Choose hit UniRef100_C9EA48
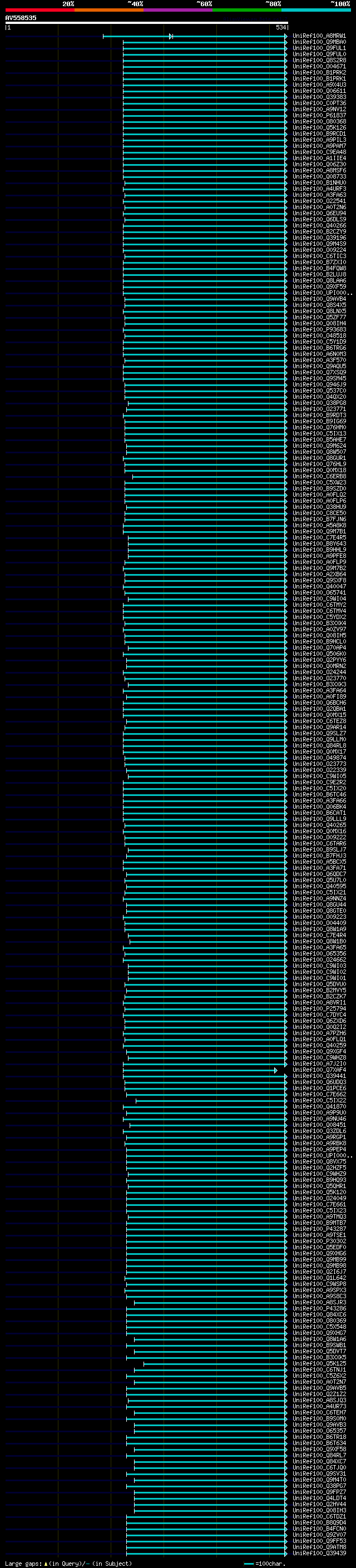 click(319, 152)
